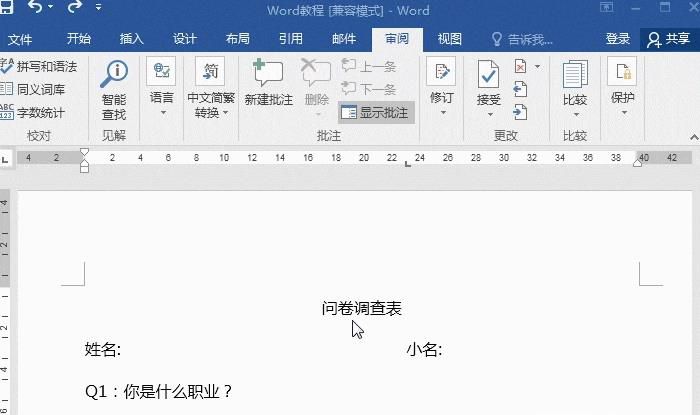Collapse the ribbon with the caret
The height and width of the screenshot is (415, 700).
click(694, 137)
